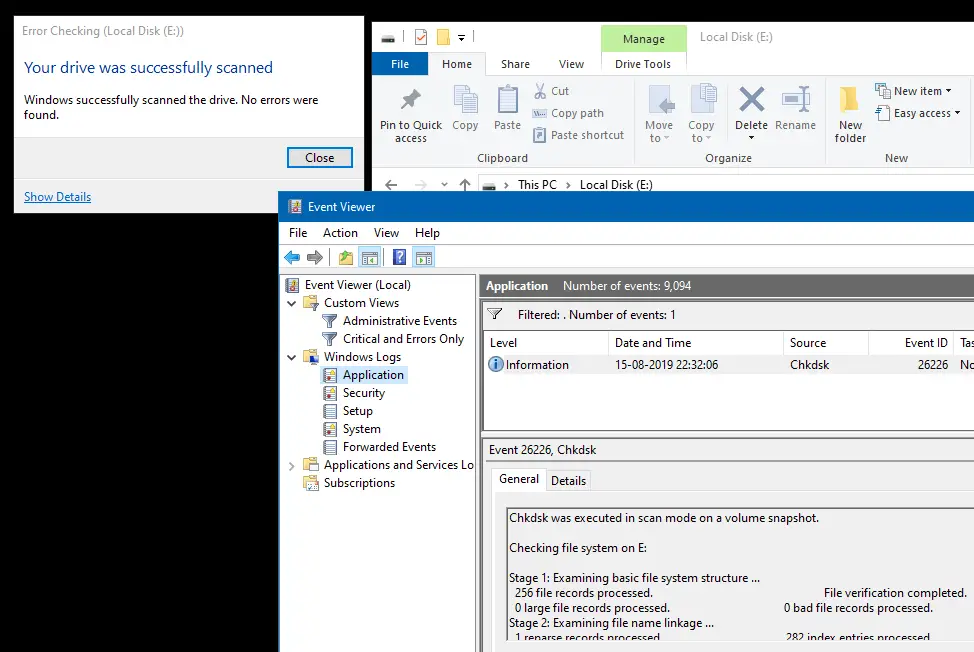Click drive icon at start of address bar
The height and width of the screenshot is (652, 974).
coord(489,186)
